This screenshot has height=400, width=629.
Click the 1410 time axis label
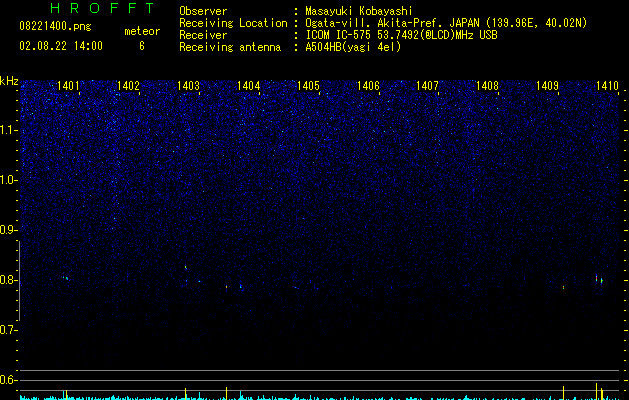coord(607,85)
